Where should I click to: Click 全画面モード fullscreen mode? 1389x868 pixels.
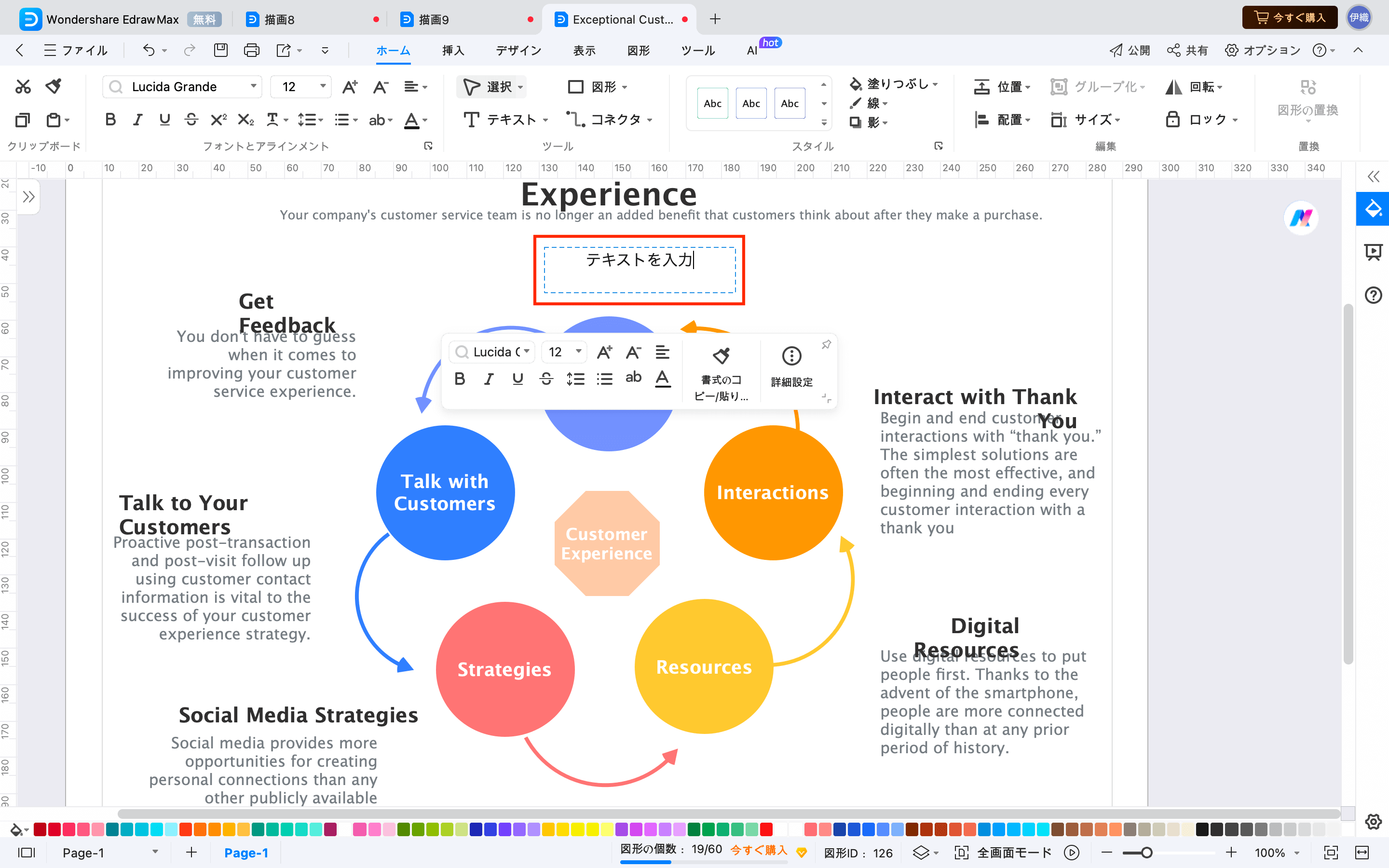point(1003,853)
